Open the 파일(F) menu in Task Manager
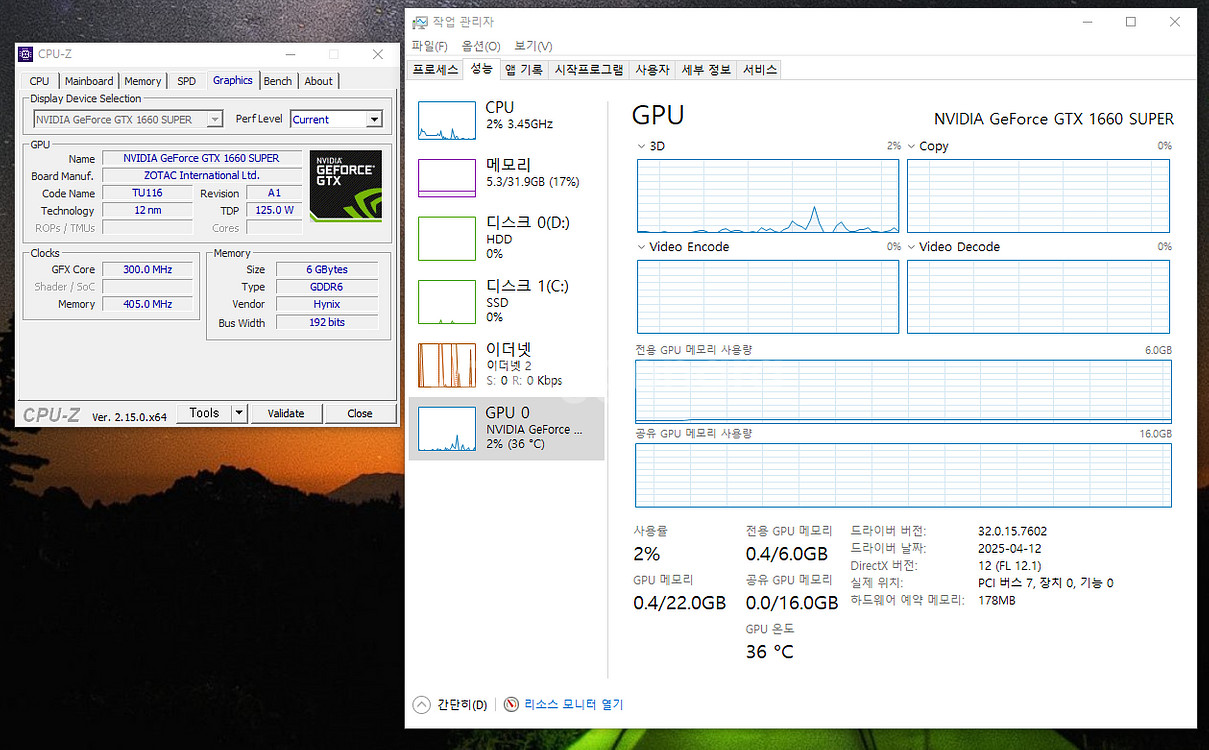 430,46
